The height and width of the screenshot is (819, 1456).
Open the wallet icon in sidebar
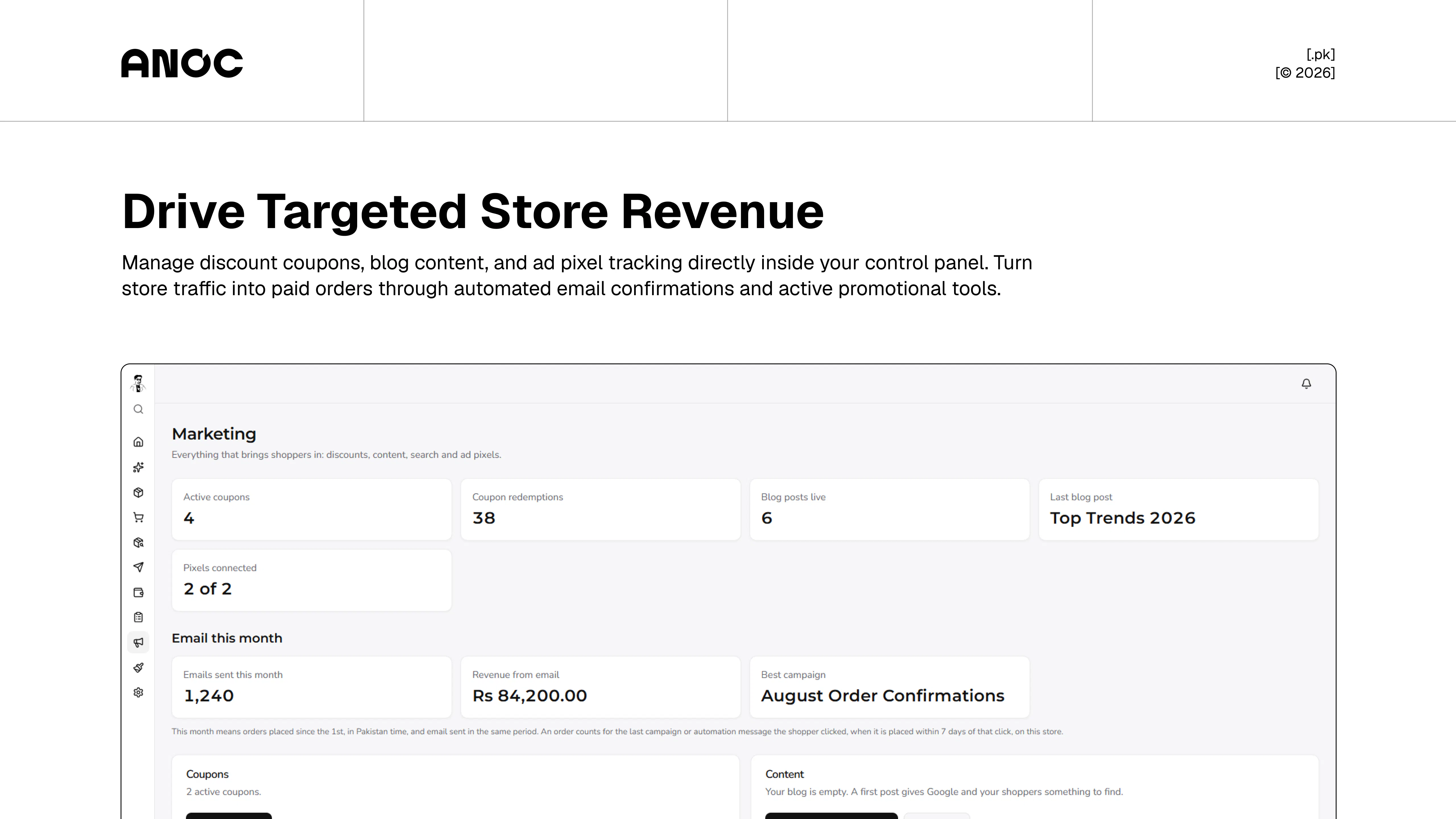138,592
